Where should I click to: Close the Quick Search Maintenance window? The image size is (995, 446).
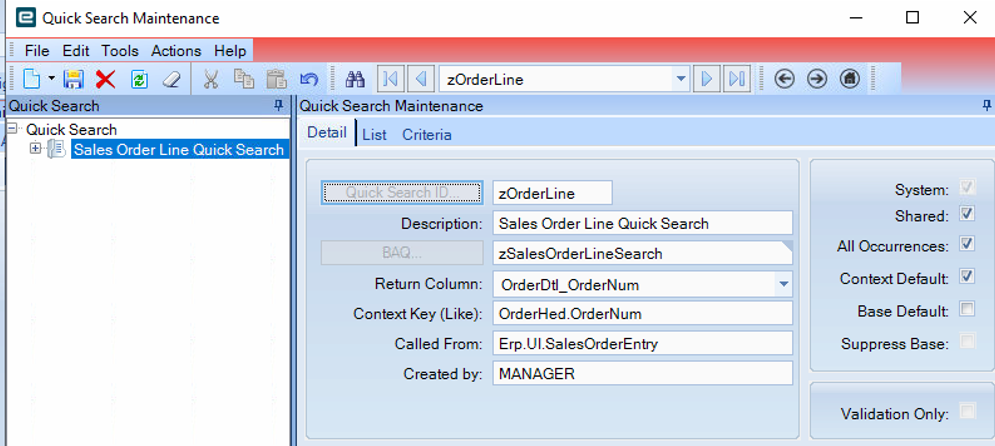pyautogui.click(x=970, y=18)
